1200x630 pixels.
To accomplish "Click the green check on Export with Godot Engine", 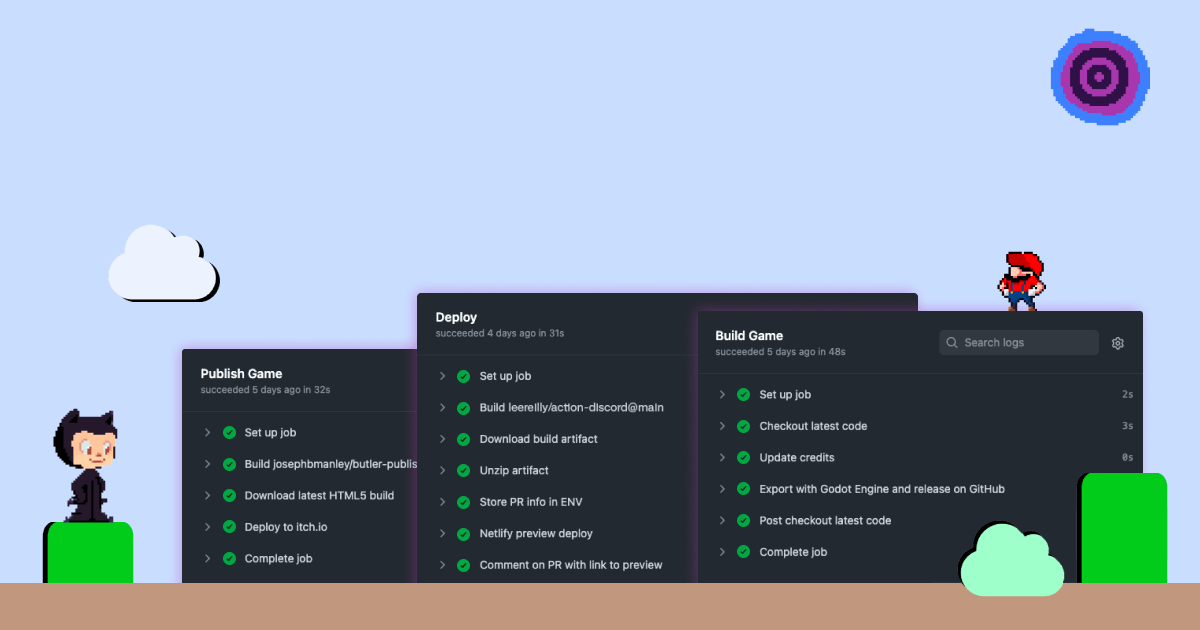I will (x=743, y=489).
